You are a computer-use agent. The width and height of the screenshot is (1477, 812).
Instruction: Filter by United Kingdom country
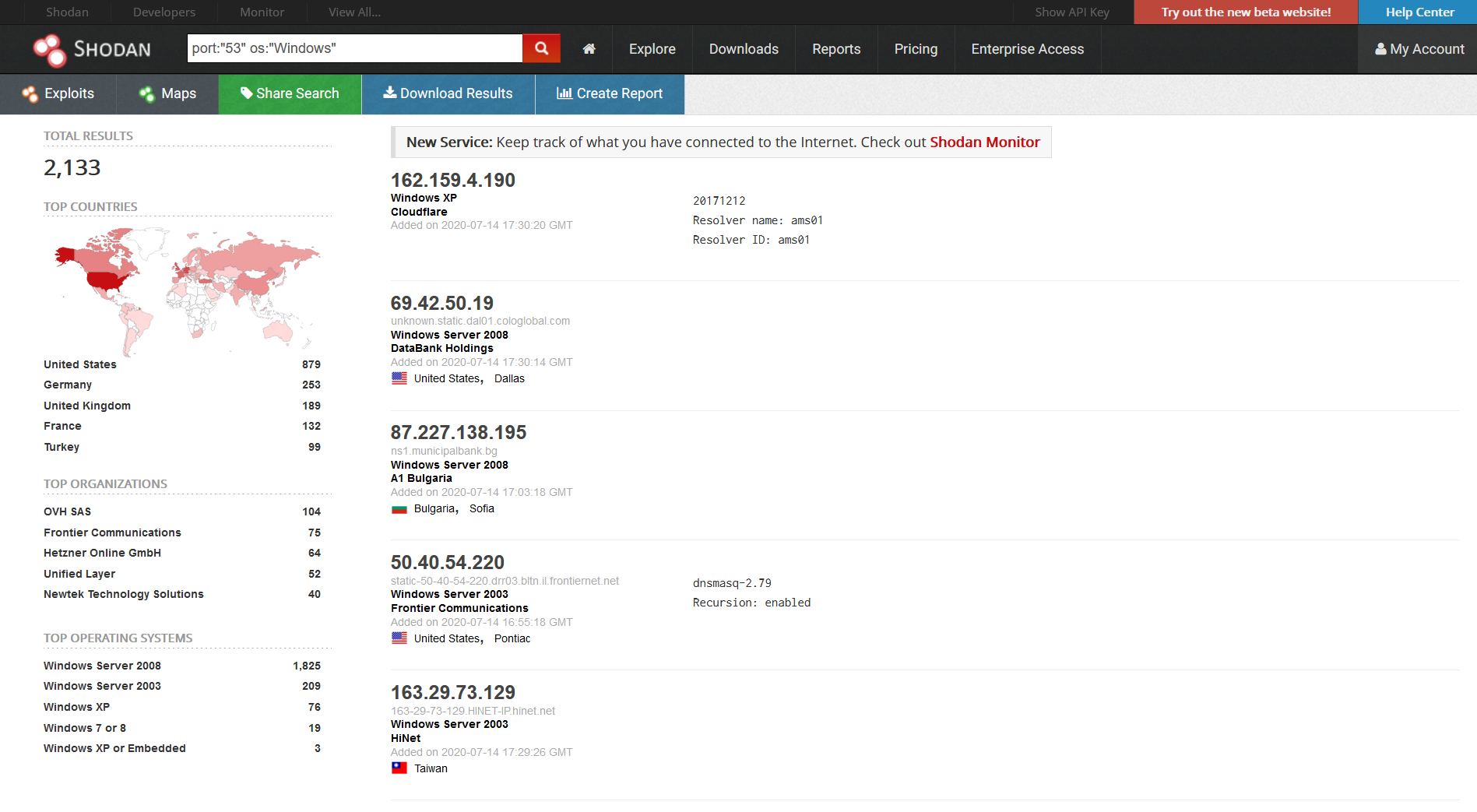[87, 406]
